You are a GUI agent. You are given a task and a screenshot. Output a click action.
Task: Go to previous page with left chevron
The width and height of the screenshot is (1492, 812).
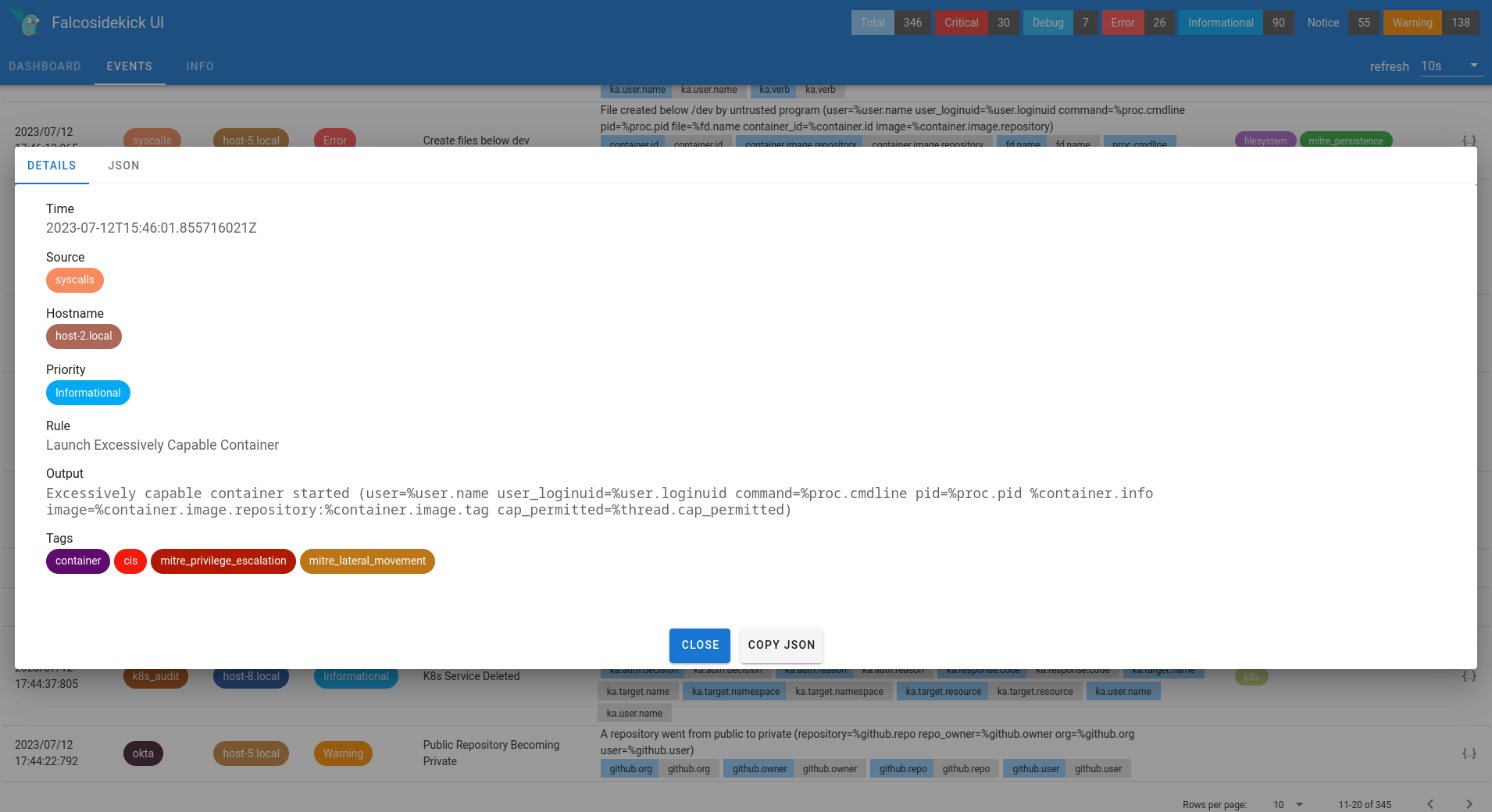[1429, 803]
